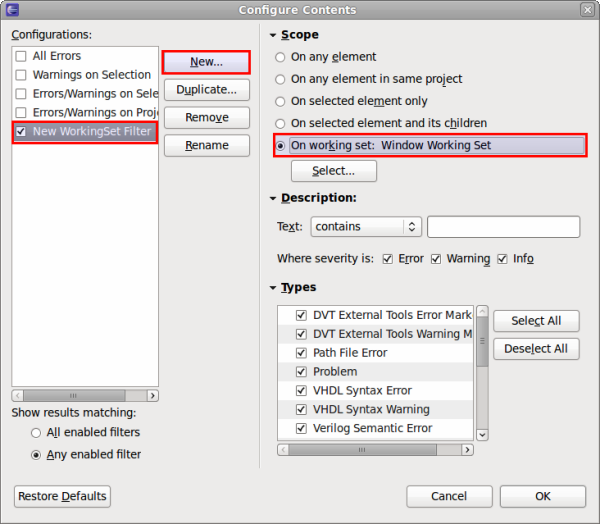600x524 pixels.
Task: Click types list horizontal scrollbar thumb
Action: (362, 450)
